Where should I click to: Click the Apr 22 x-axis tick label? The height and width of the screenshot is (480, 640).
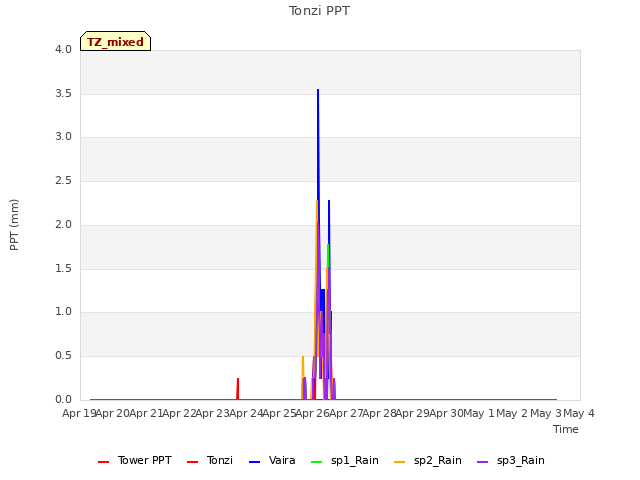(179, 413)
